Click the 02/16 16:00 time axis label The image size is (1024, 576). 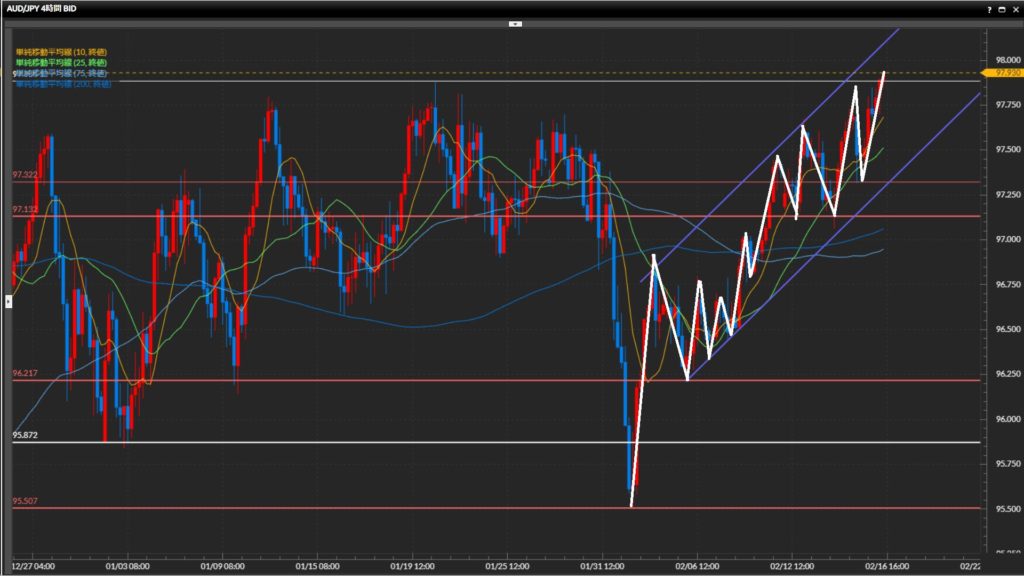pos(886,564)
